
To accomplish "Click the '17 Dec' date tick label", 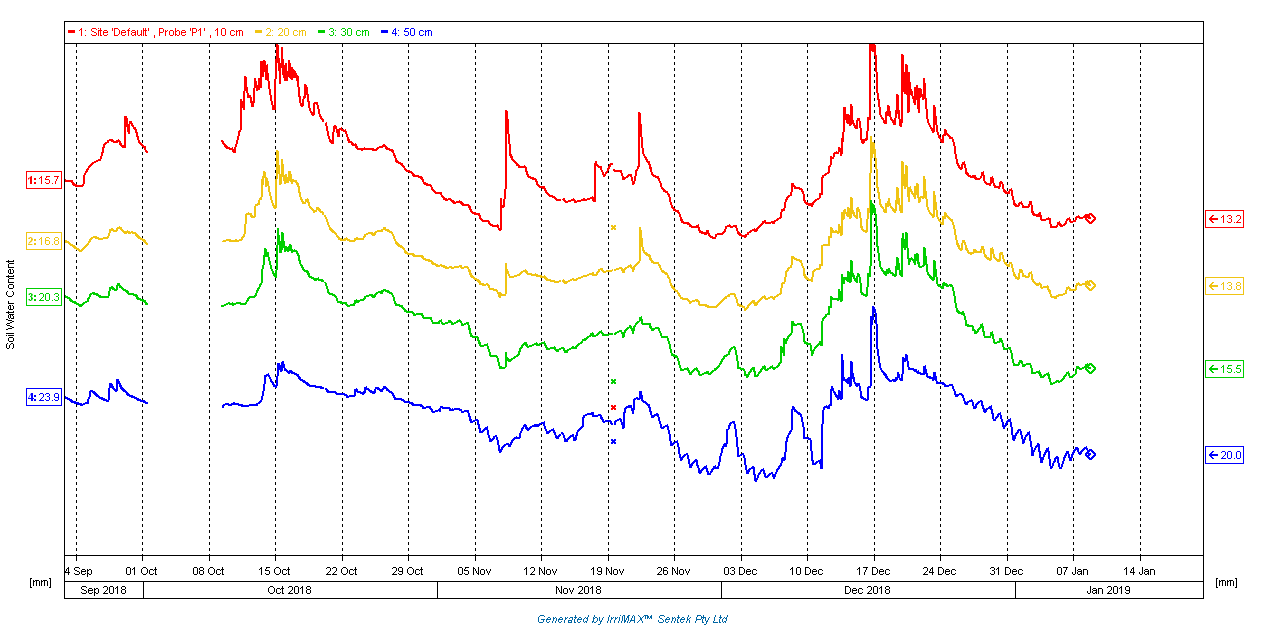I will (873, 571).
